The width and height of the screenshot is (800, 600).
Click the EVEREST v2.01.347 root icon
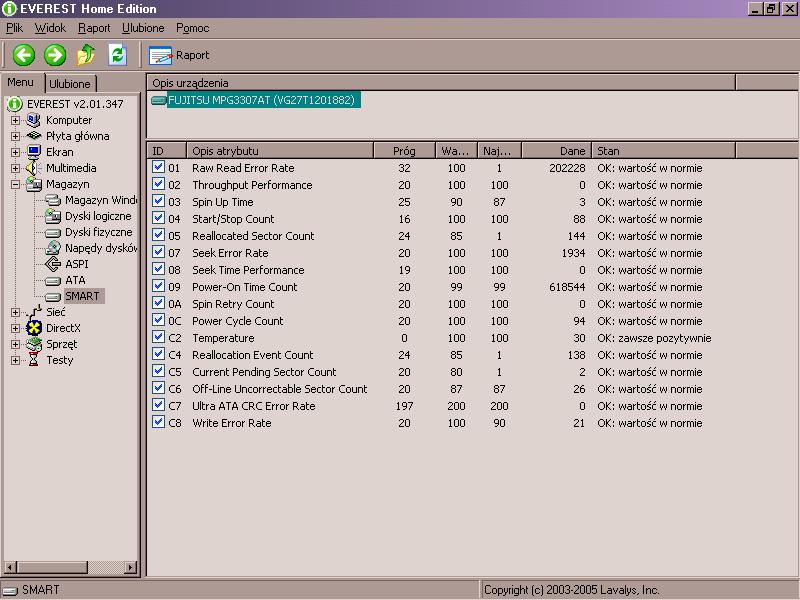15,104
